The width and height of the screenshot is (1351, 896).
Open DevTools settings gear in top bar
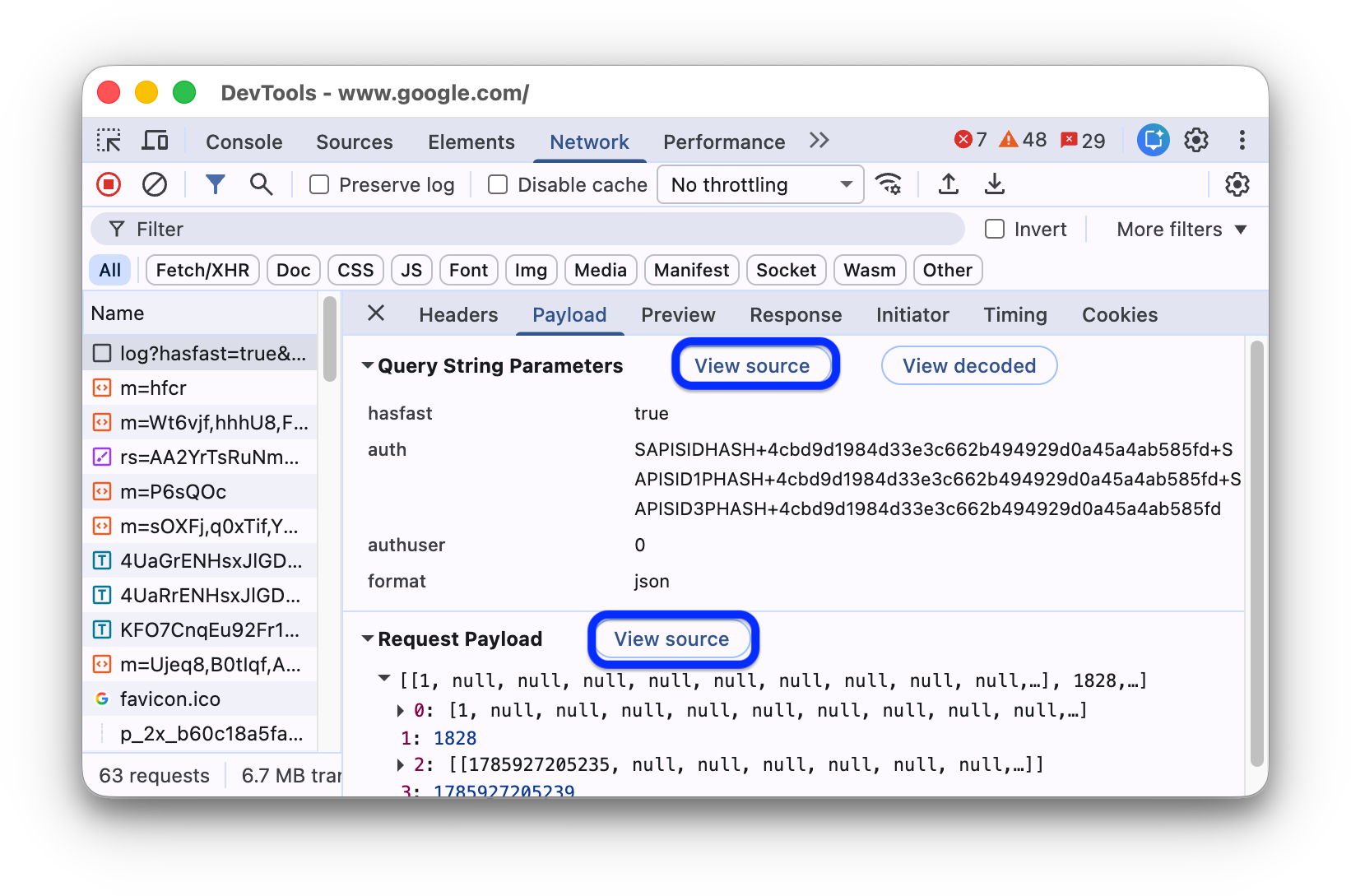(1196, 140)
